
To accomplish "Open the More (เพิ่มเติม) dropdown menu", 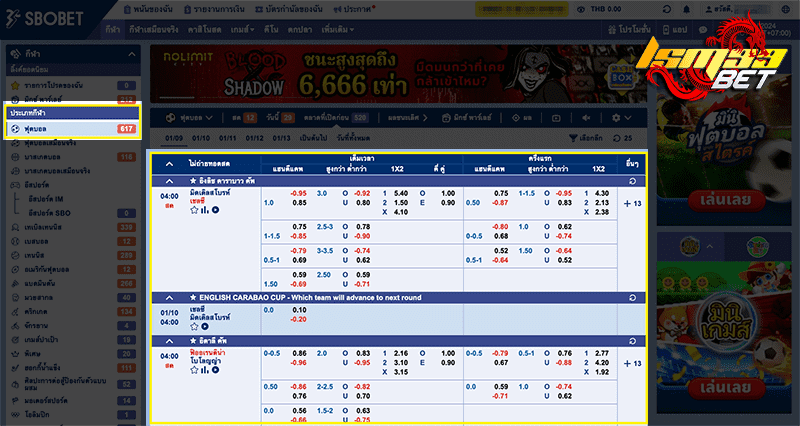I will tap(338, 30).
